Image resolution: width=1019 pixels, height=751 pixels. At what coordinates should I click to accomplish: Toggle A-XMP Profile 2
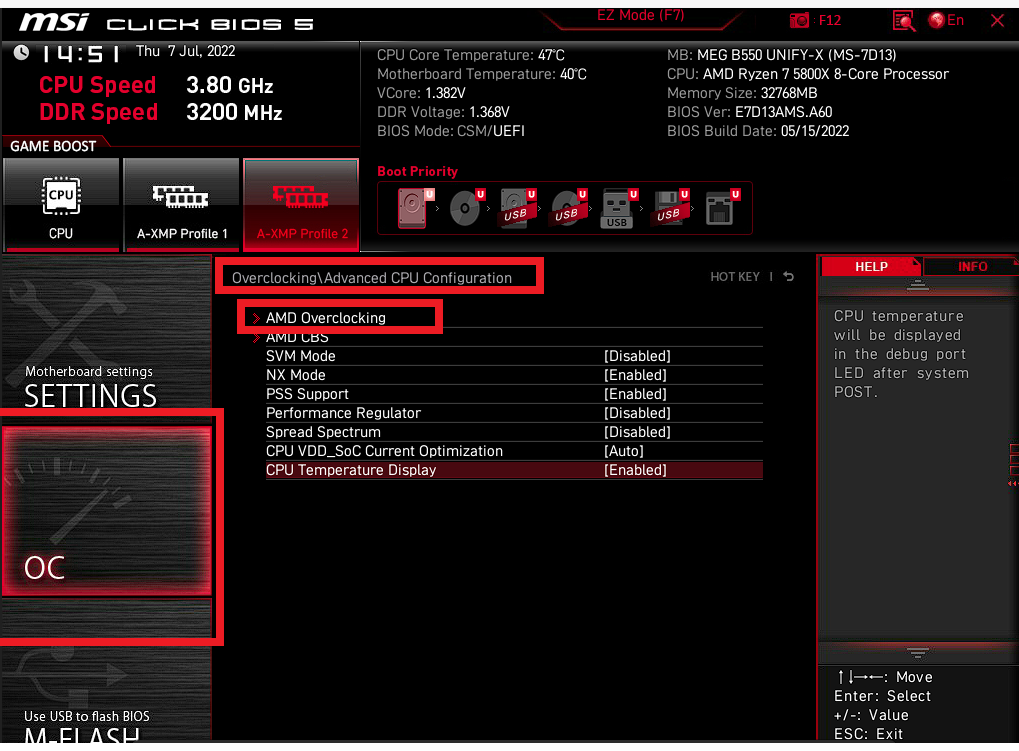302,204
